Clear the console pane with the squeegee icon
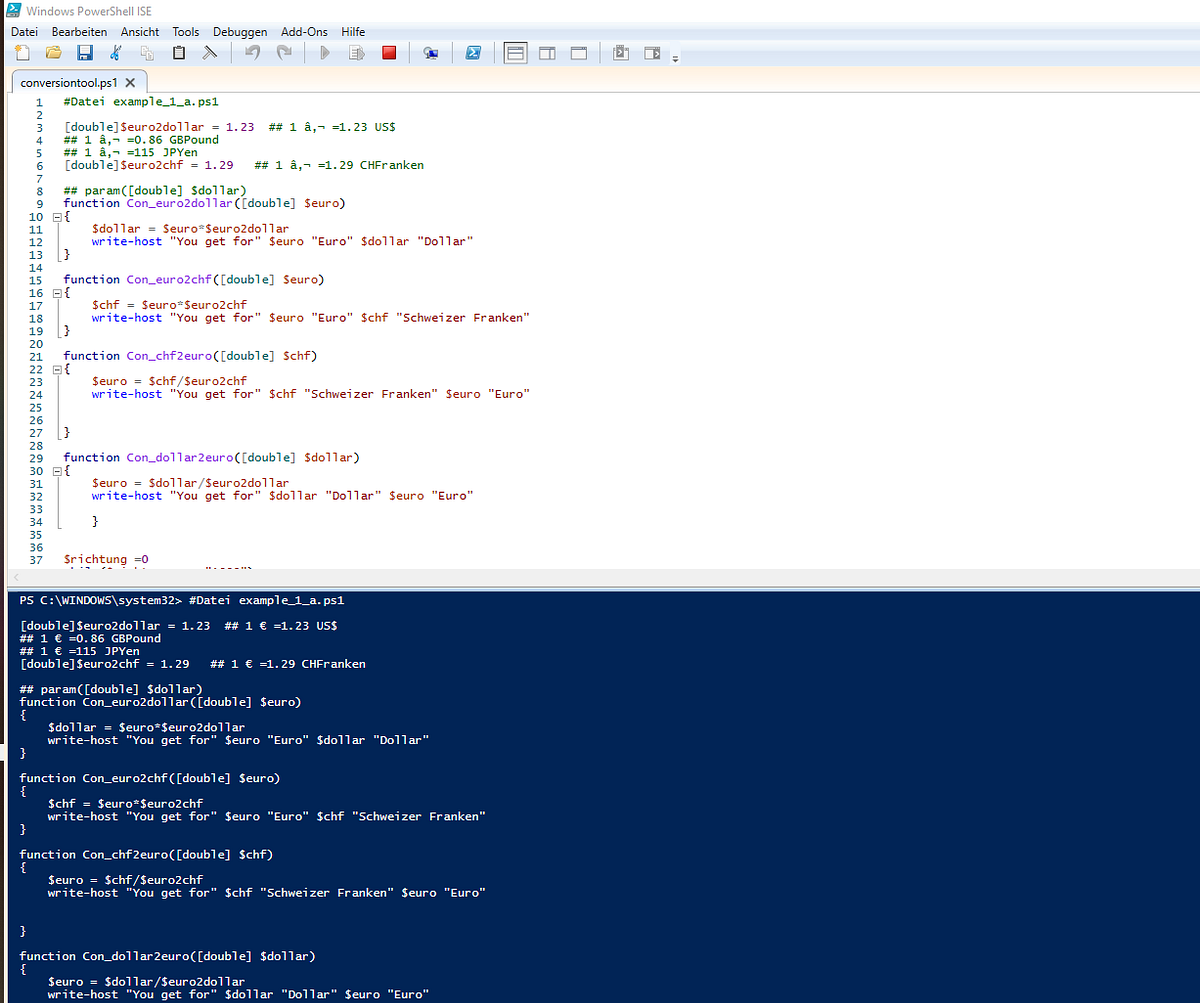This screenshot has width=1200, height=1003. pos(210,52)
